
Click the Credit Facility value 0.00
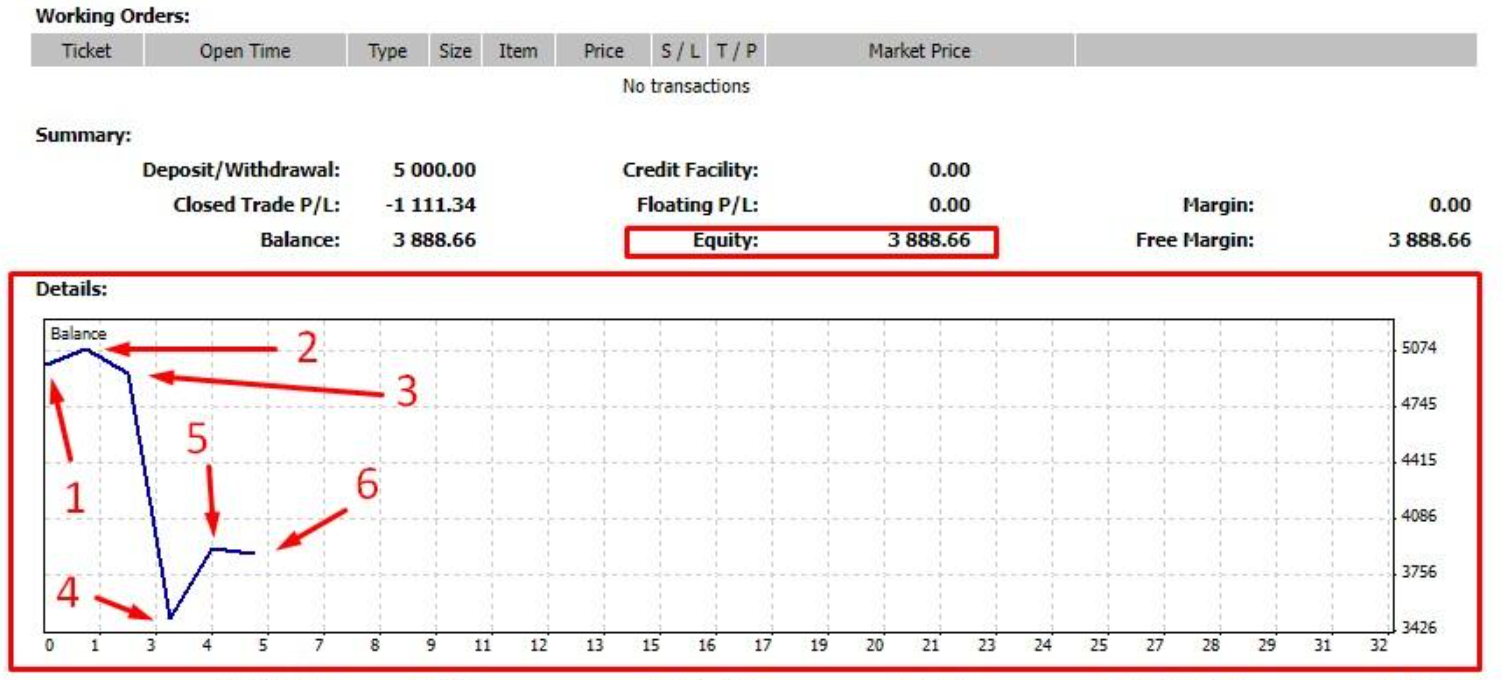(949, 171)
